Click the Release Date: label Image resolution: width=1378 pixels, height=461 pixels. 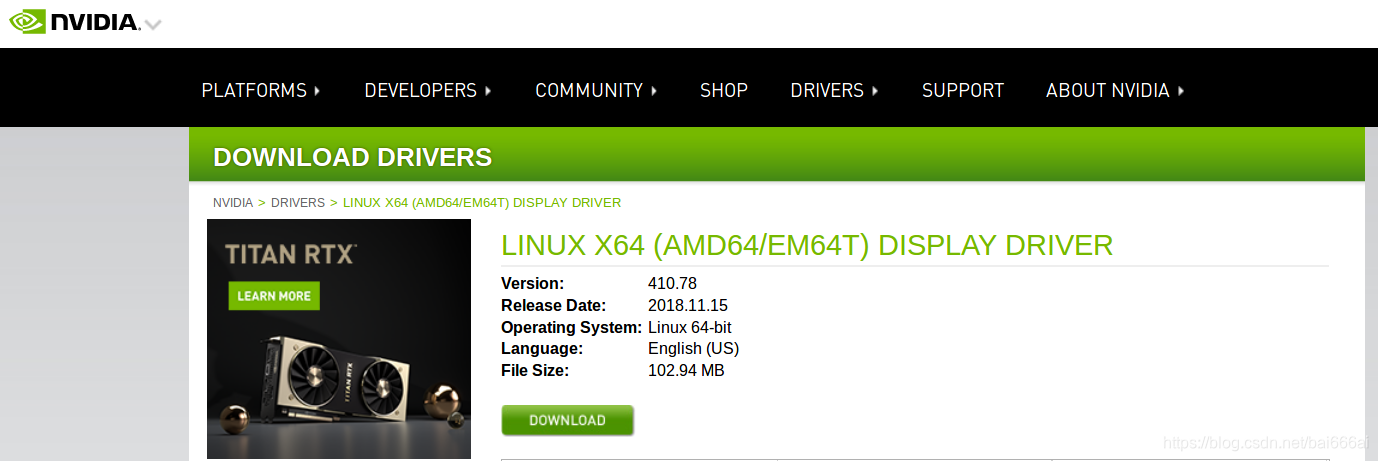(554, 306)
